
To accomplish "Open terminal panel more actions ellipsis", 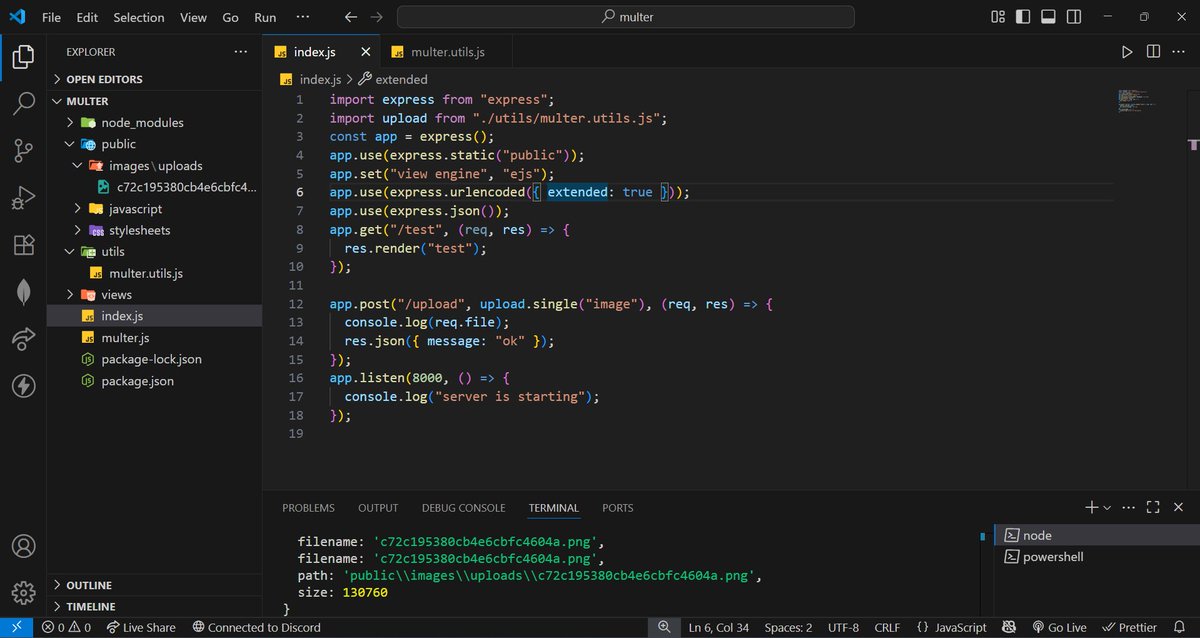I will click(x=1130, y=508).
